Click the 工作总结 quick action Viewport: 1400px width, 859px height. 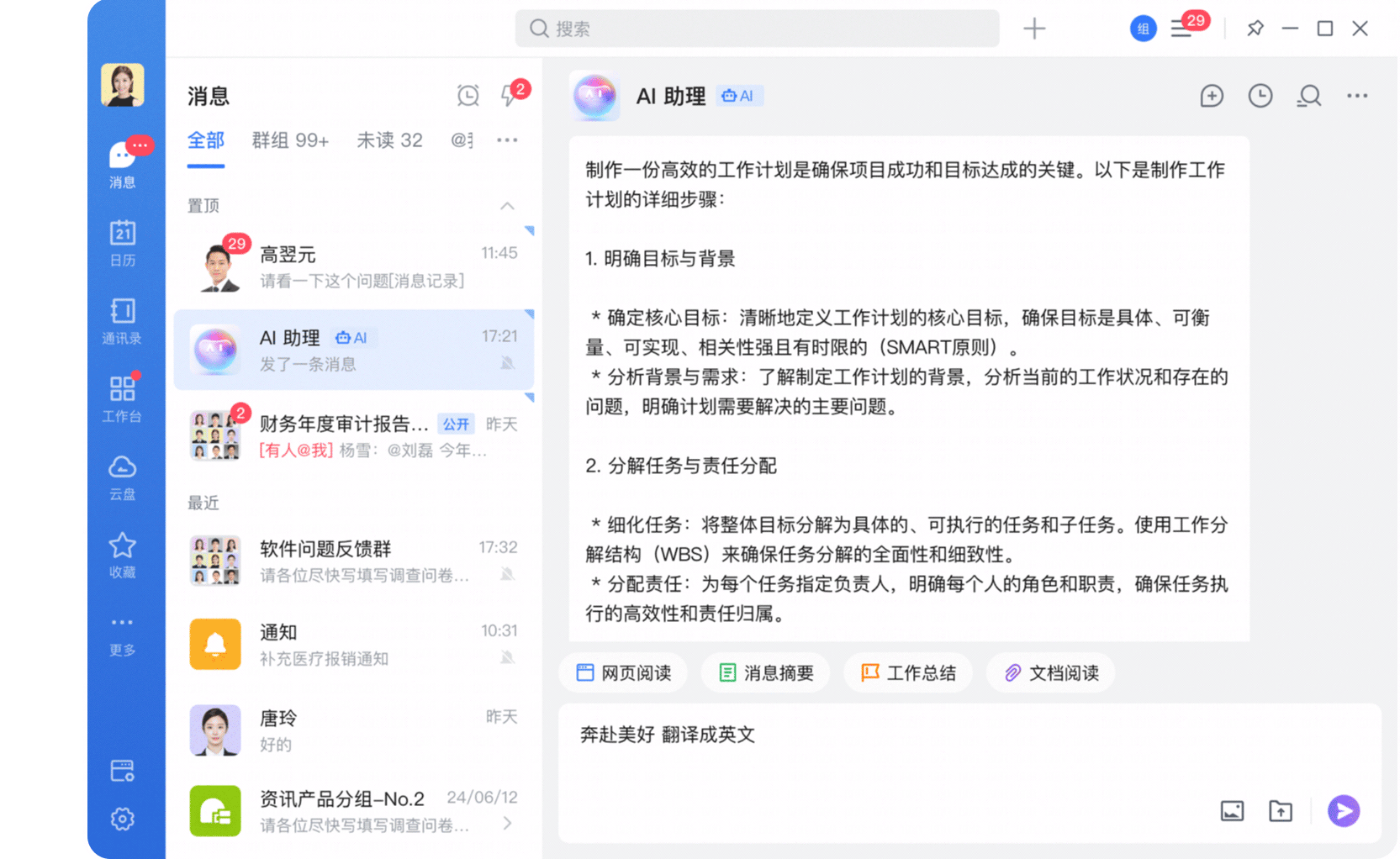(908, 672)
